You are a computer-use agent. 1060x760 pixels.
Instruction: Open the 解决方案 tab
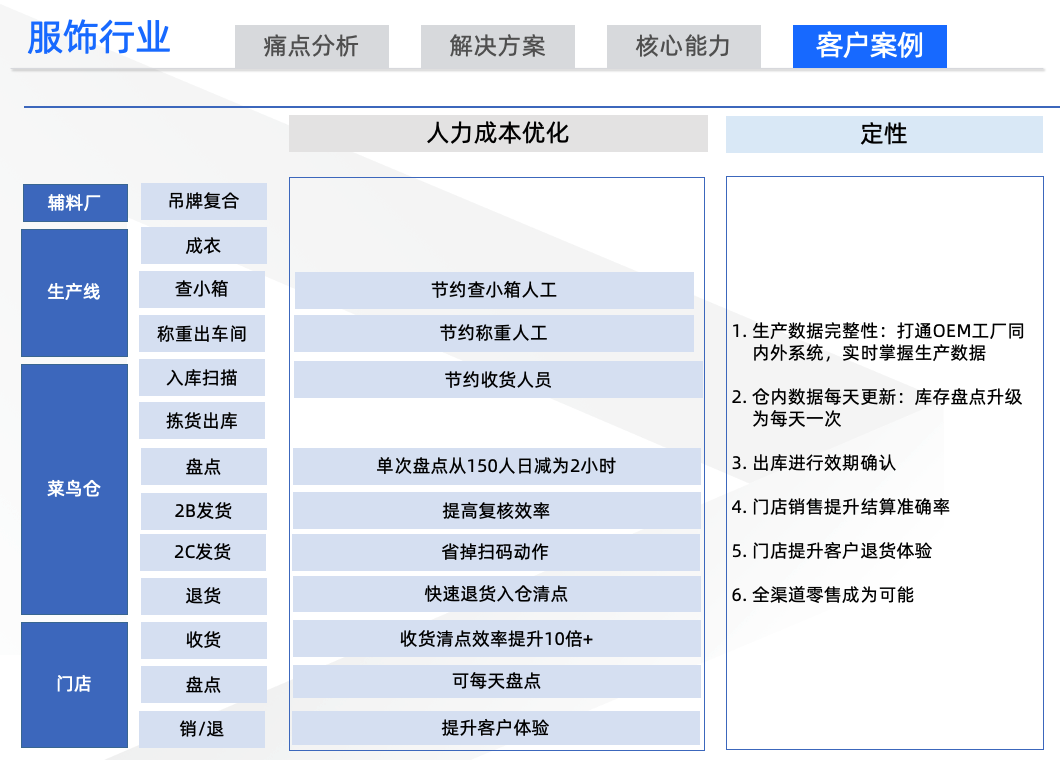tap(497, 45)
